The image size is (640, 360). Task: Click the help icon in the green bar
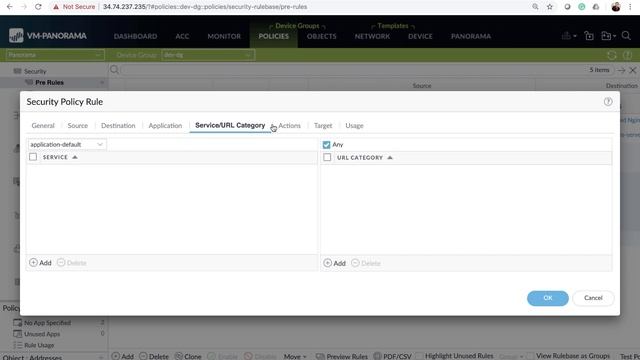(x=627, y=55)
